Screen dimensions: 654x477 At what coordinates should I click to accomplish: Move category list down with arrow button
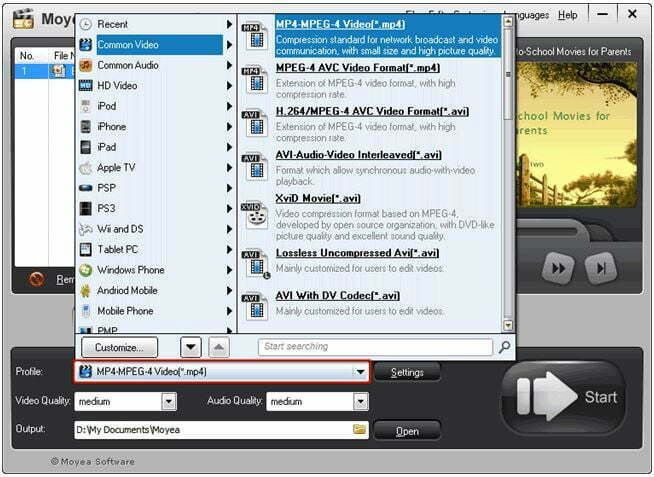click(x=191, y=347)
